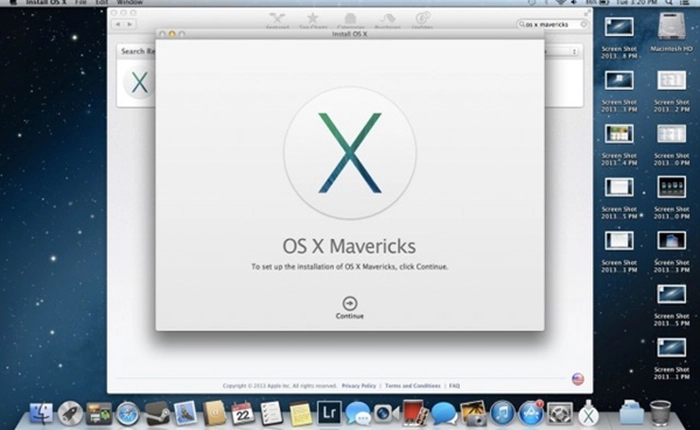Minimize the Install OS X window
Viewport: 700px width, 430px height.
[x=172, y=34]
